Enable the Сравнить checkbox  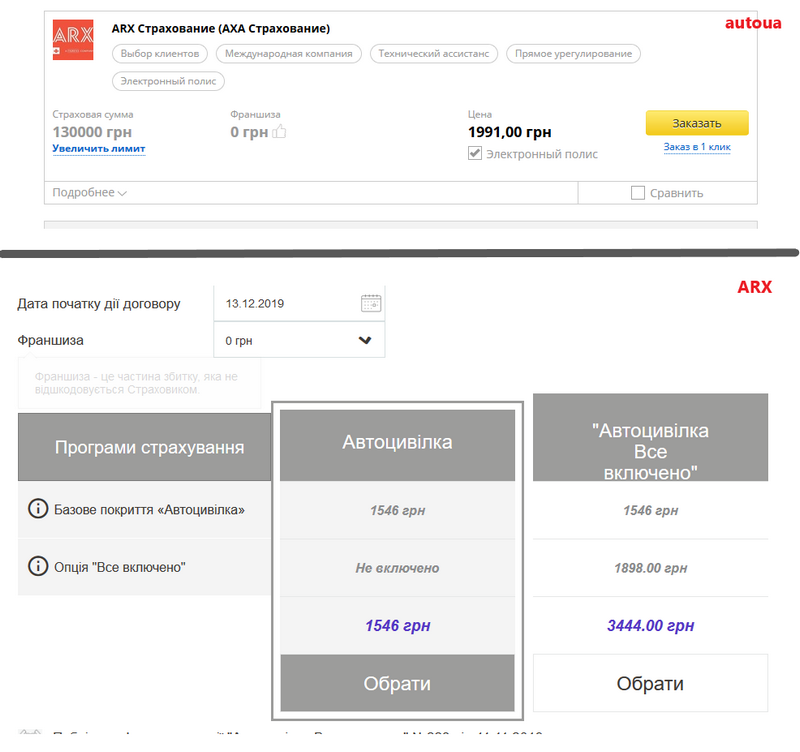click(x=638, y=193)
